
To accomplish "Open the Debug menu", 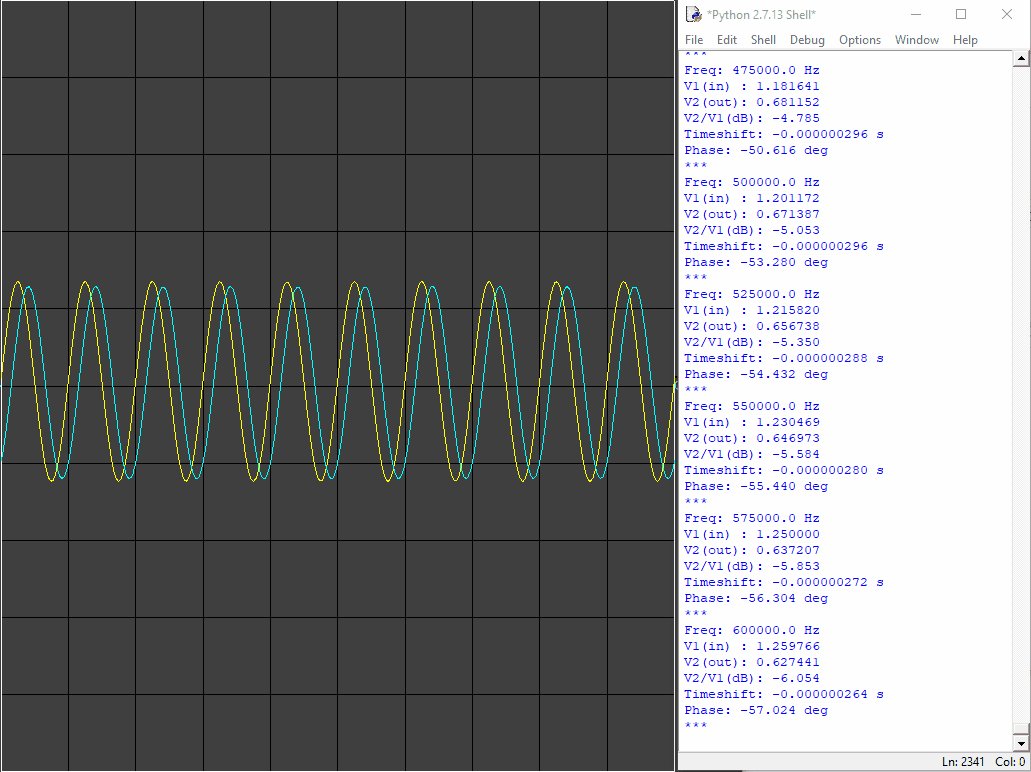I will click(807, 39).
